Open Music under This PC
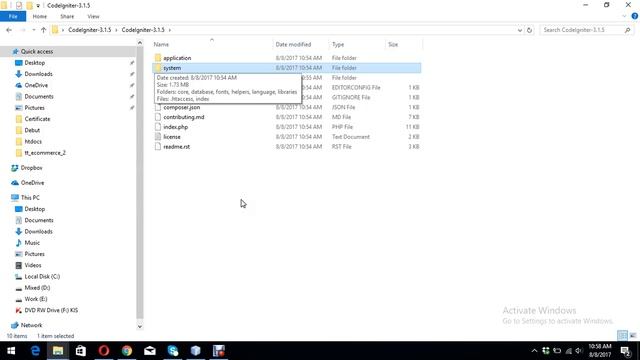Screen dimensions: 640x360 click(x=32, y=243)
